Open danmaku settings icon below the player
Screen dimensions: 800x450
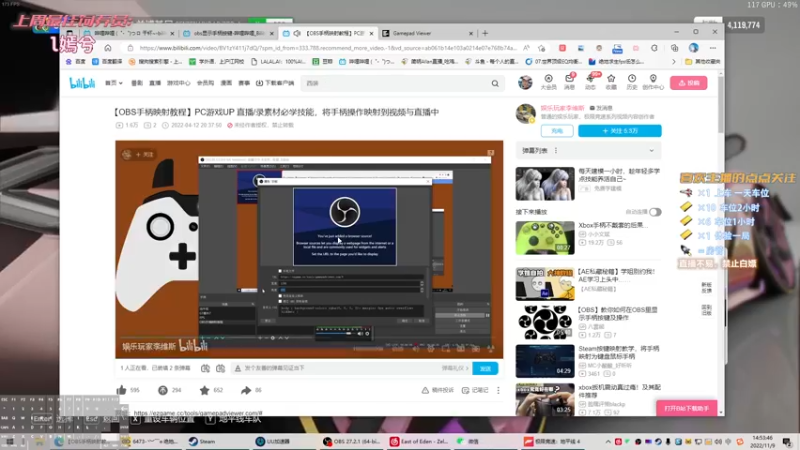coord(220,368)
